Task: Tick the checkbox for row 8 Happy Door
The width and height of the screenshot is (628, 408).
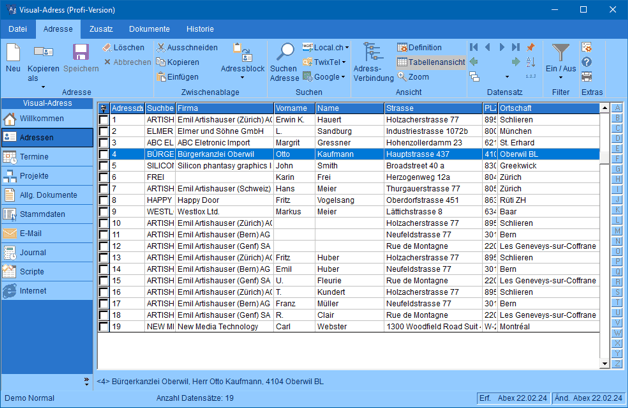Action: (104, 200)
